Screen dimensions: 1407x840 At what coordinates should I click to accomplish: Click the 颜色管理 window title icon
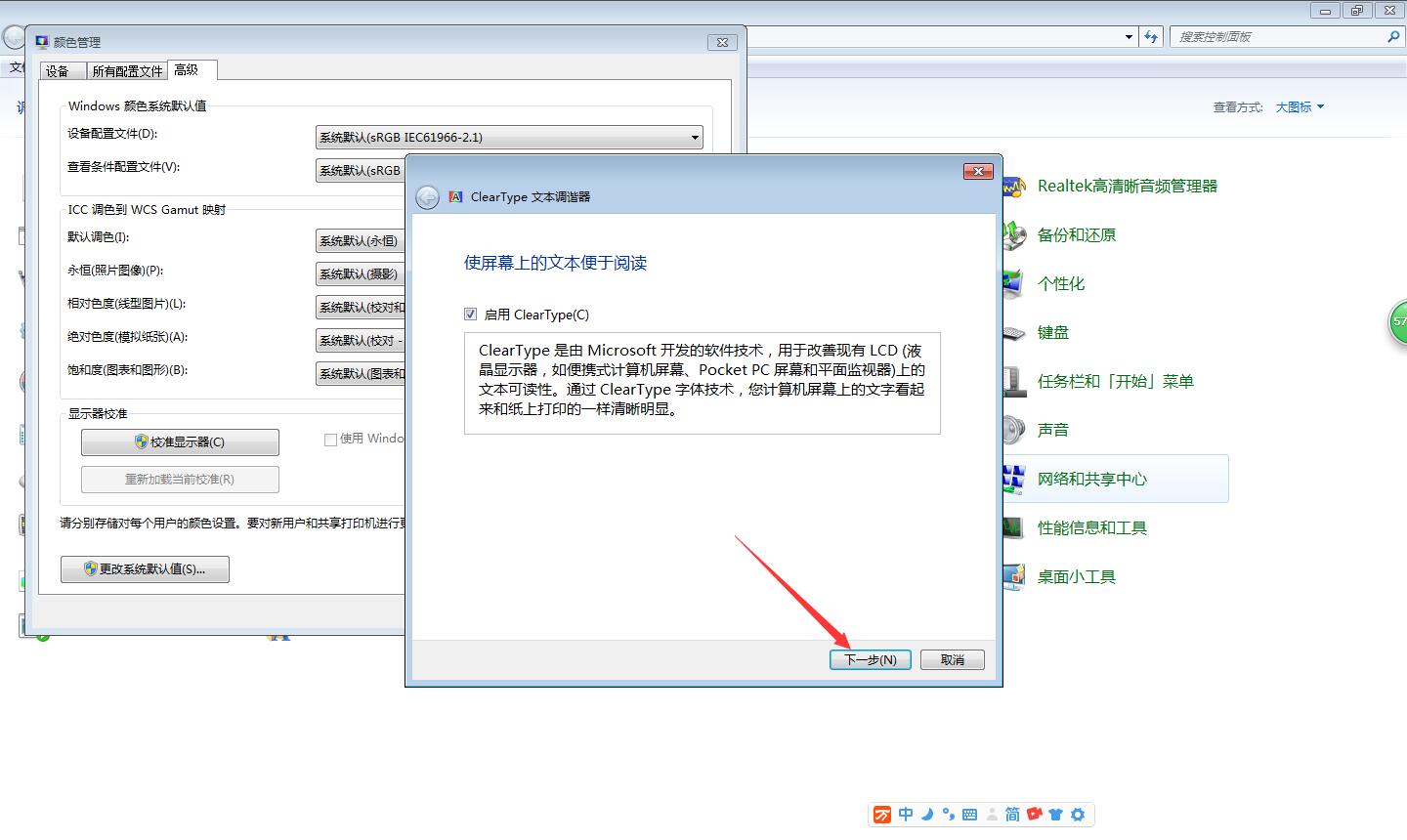pos(41,42)
